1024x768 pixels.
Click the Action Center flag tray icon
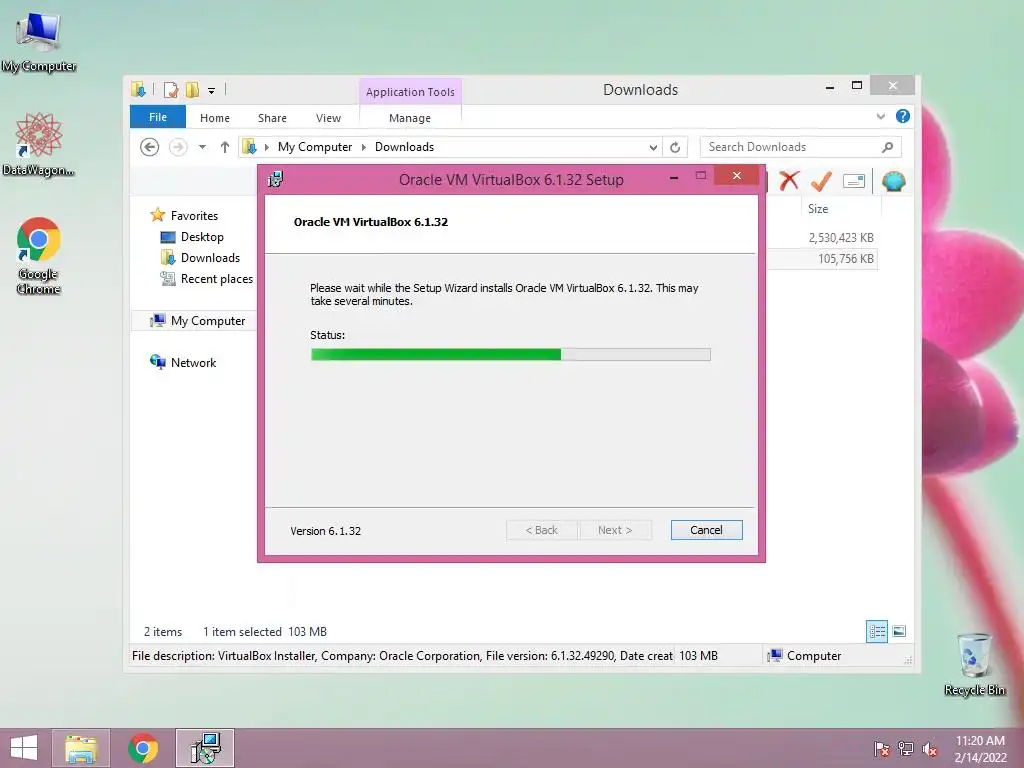pyautogui.click(x=881, y=749)
